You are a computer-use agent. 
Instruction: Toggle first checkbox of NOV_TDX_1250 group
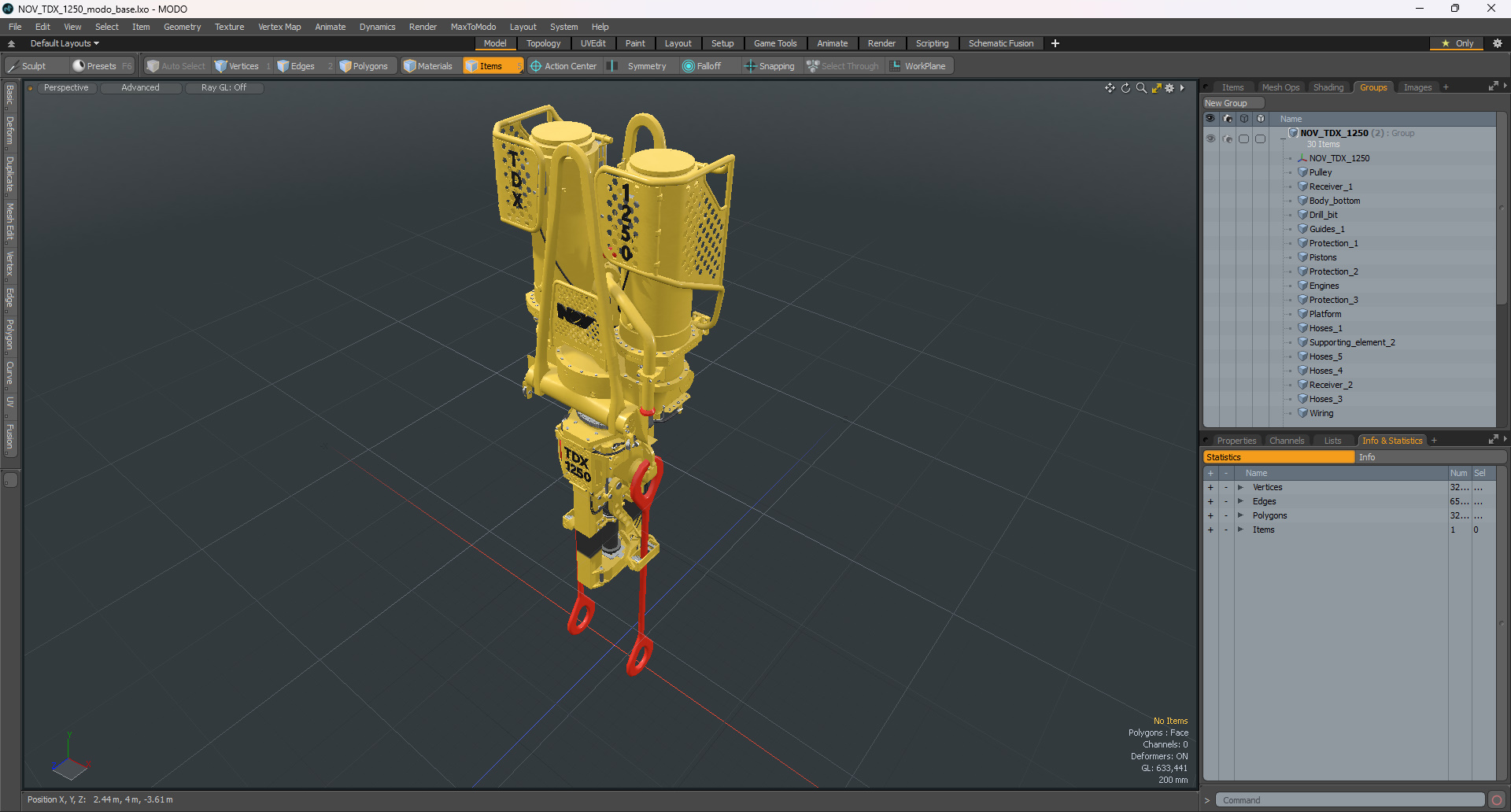point(1244,138)
